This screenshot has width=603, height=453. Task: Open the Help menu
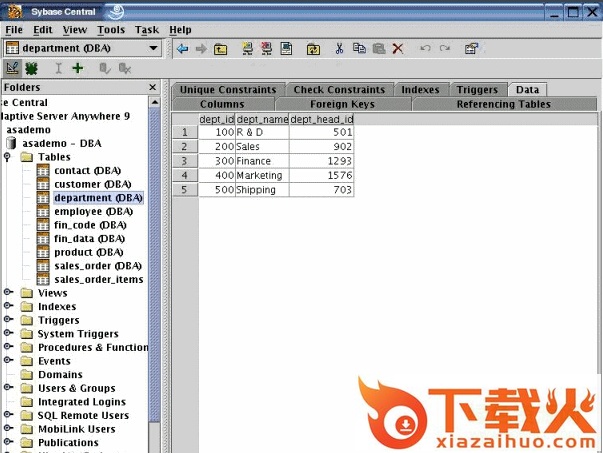(180, 30)
